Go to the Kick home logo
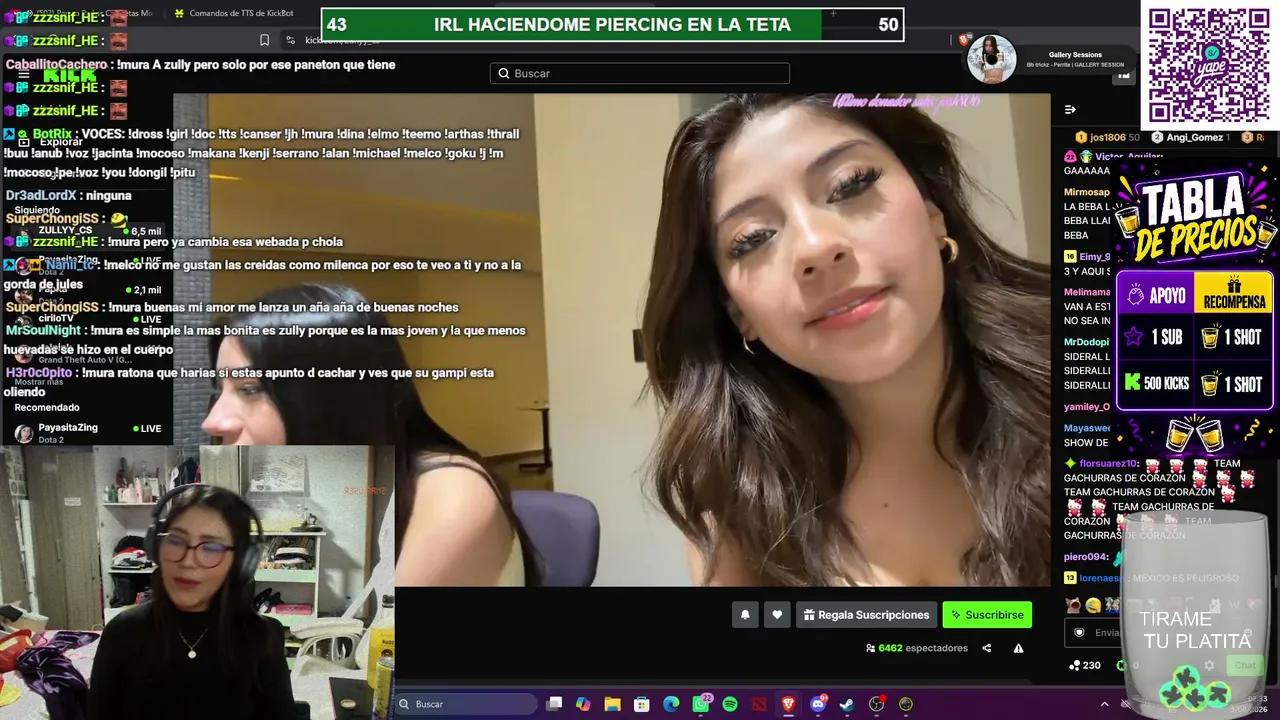Screen dimensions: 1280x720 (69, 75)
